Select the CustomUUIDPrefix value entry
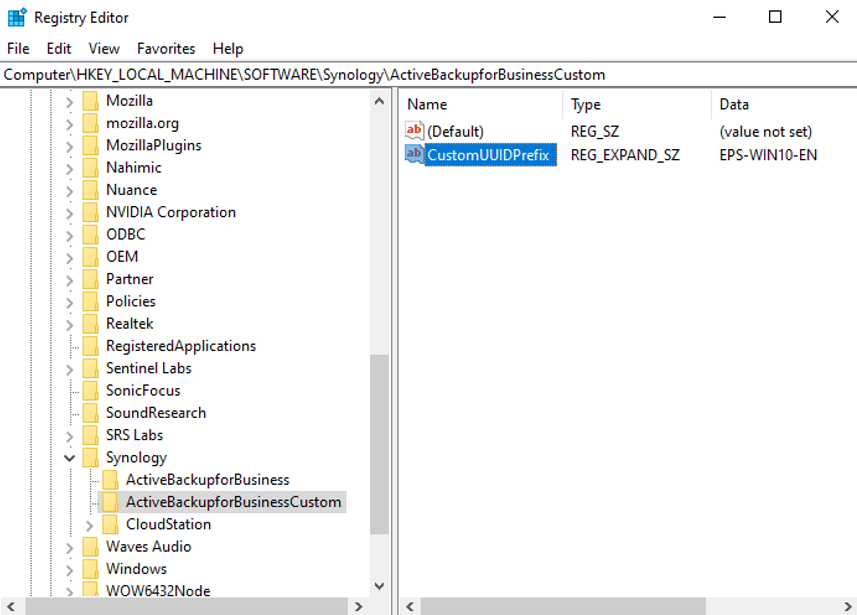Viewport: 857px width, 615px height. click(487, 154)
